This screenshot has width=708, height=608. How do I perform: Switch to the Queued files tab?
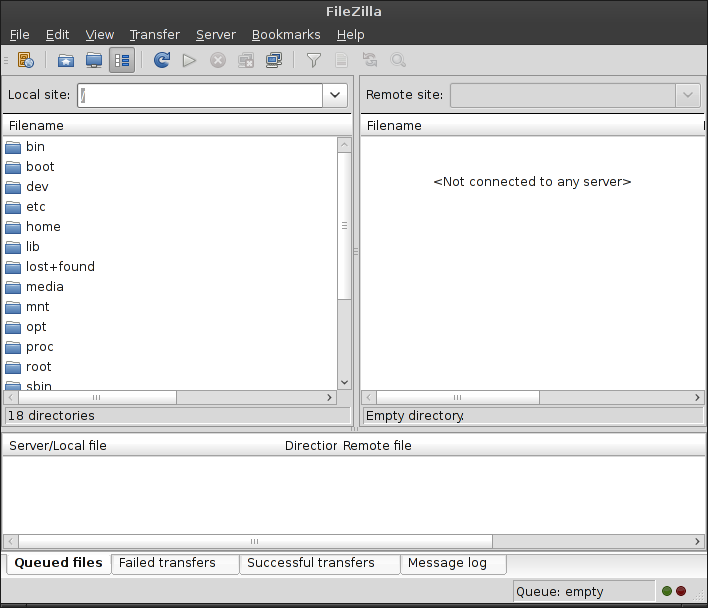click(59, 563)
